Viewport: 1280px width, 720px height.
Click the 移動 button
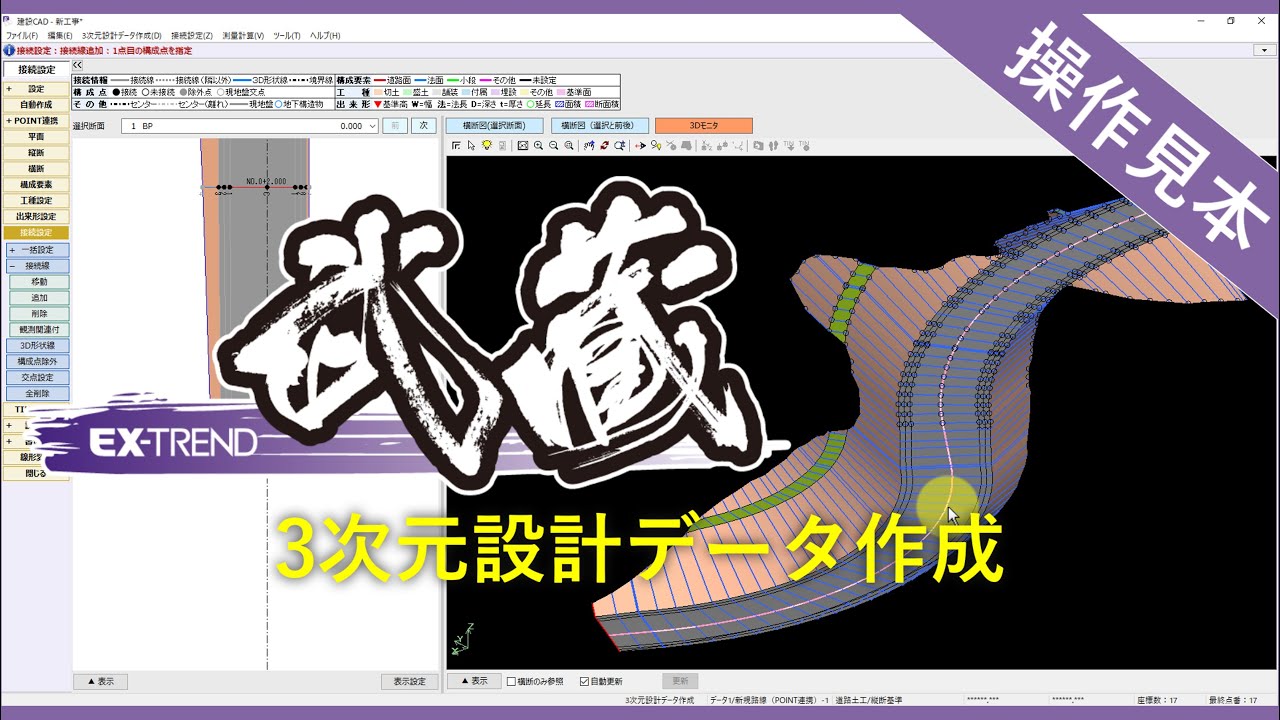tap(40, 282)
